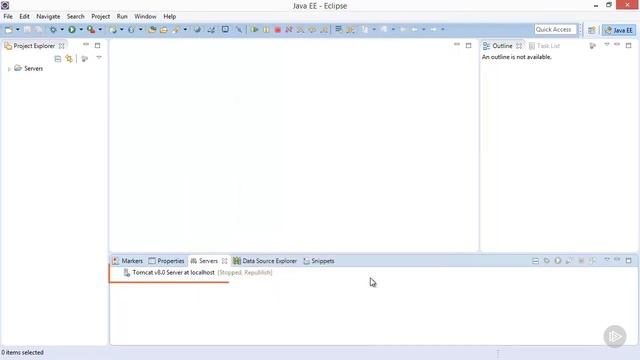Switch to the Properties tab
640x360 pixels.
[x=167, y=261]
